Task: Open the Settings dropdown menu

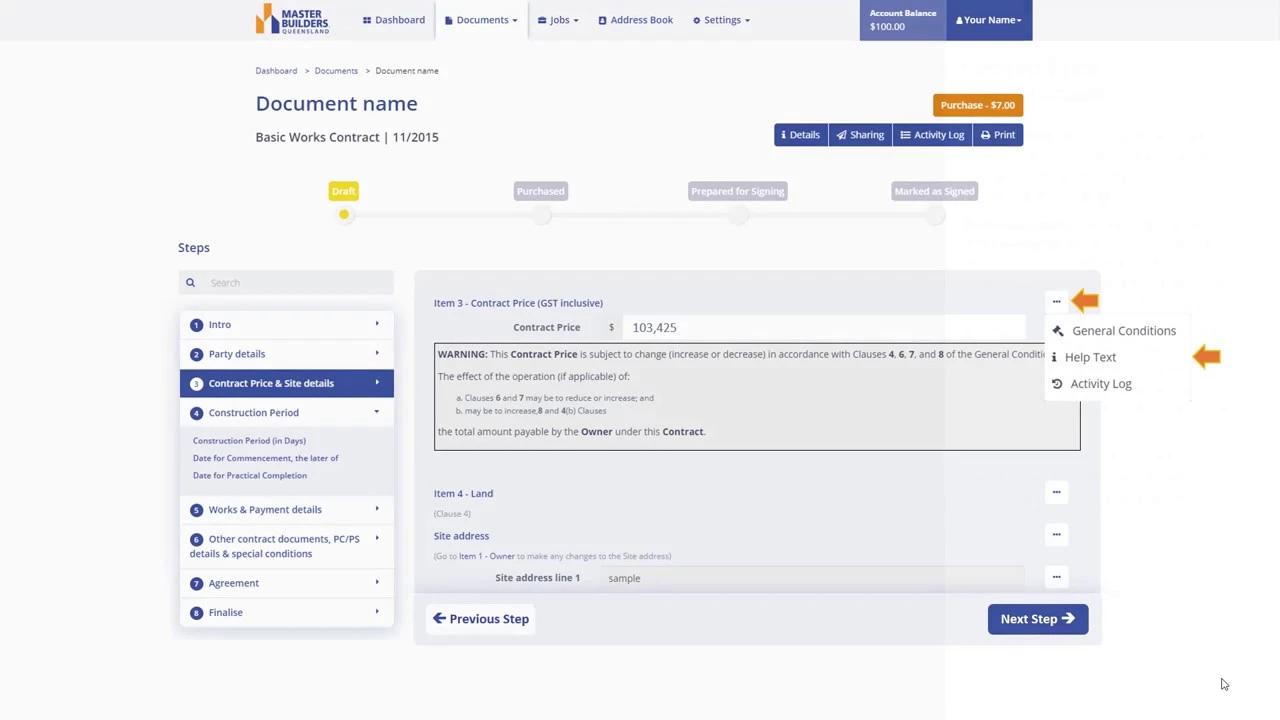Action: point(721,20)
